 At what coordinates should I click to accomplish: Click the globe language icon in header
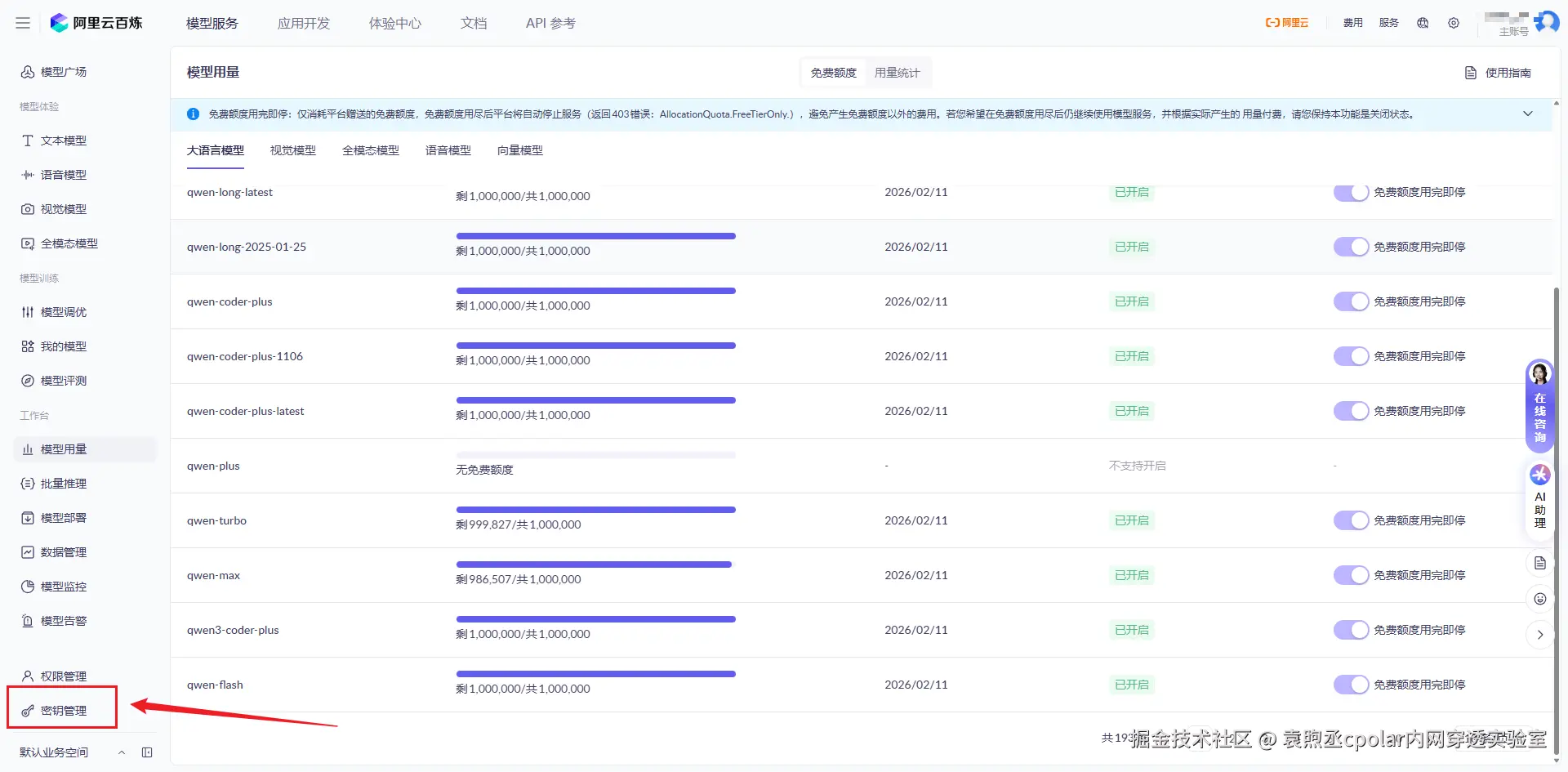(1423, 23)
